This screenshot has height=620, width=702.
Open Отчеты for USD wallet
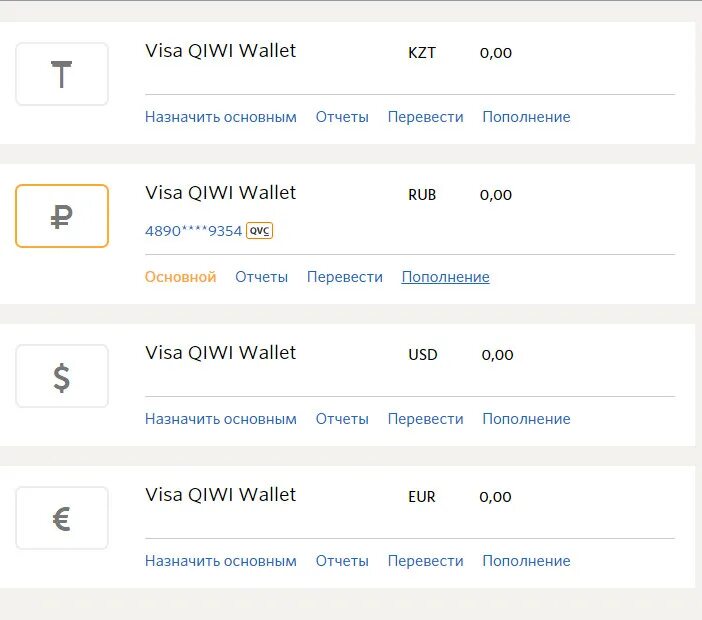(x=342, y=419)
